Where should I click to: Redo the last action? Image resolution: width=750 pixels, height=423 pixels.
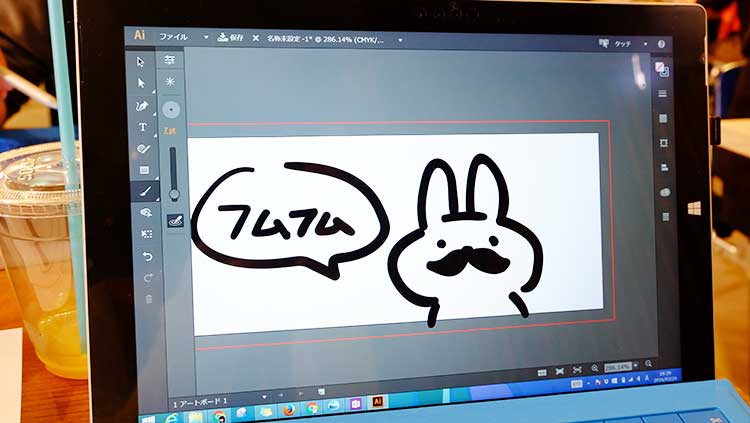[x=148, y=278]
